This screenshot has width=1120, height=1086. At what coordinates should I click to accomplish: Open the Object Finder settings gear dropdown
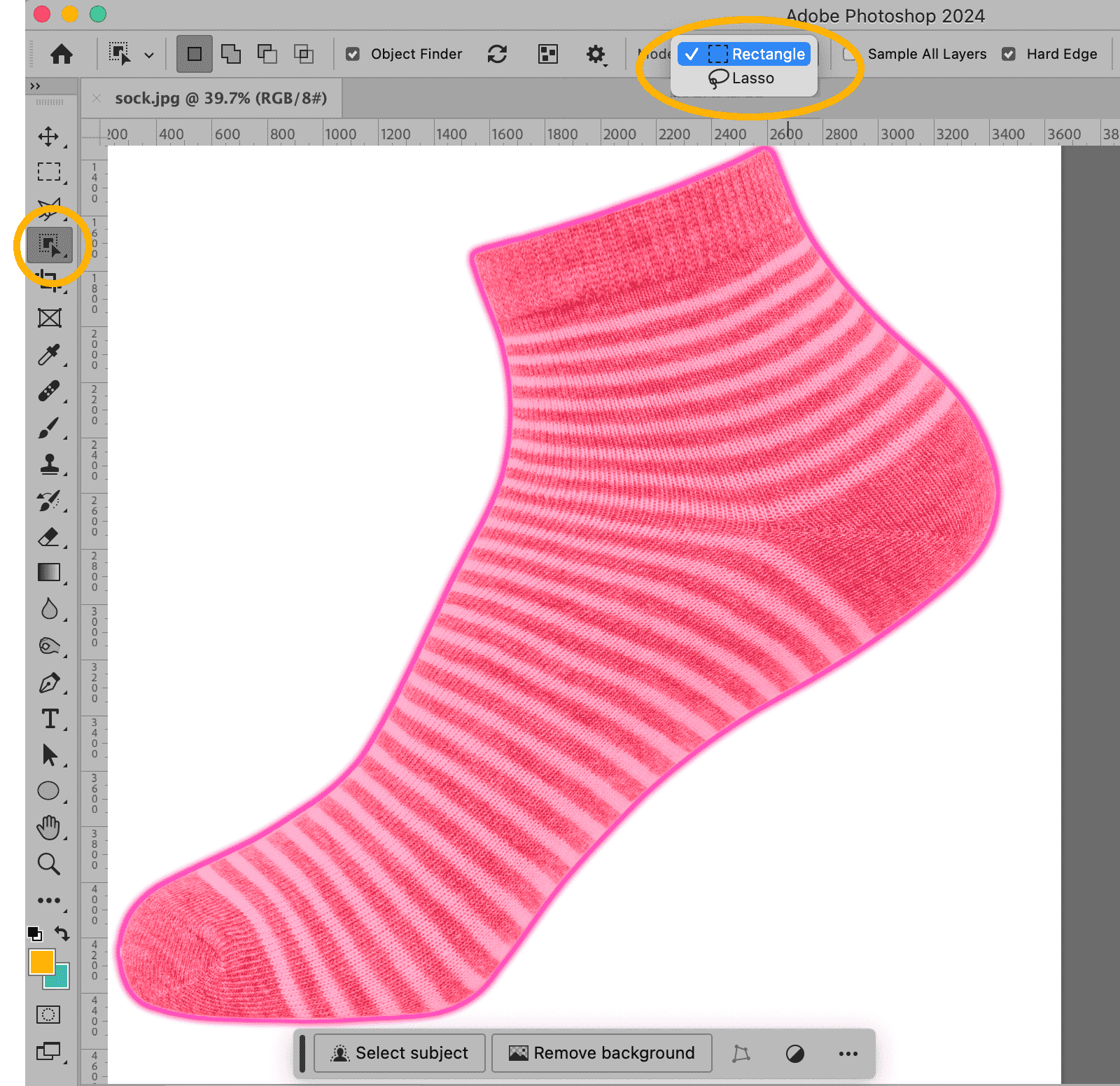point(596,54)
